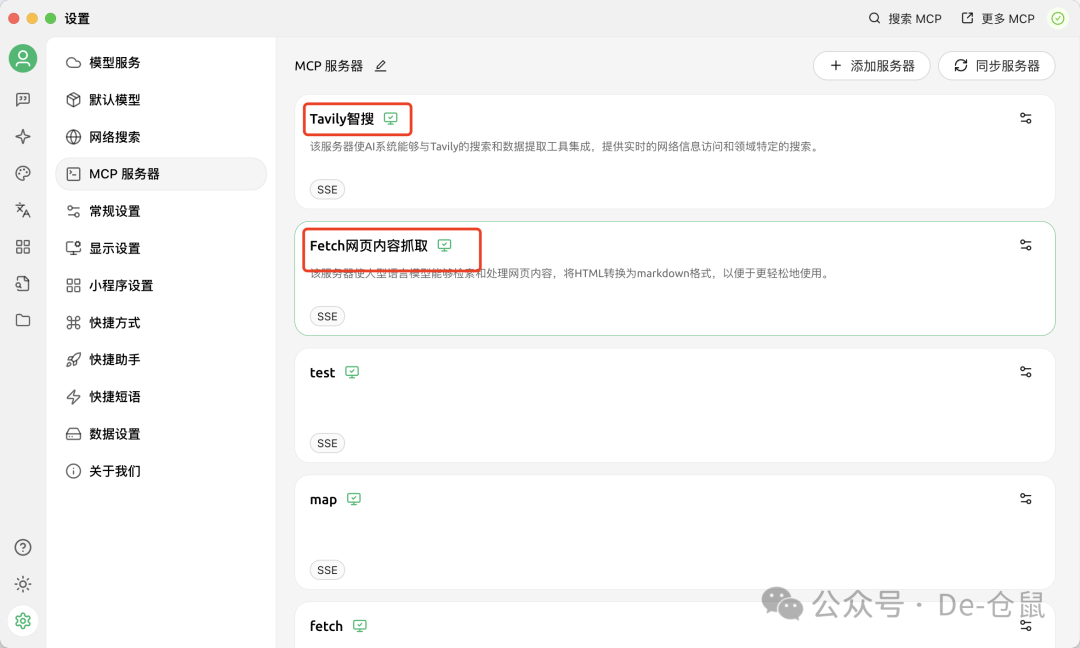1080x648 pixels.
Task: Open the chat assistant icon in sidebar
Action: click(23, 100)
